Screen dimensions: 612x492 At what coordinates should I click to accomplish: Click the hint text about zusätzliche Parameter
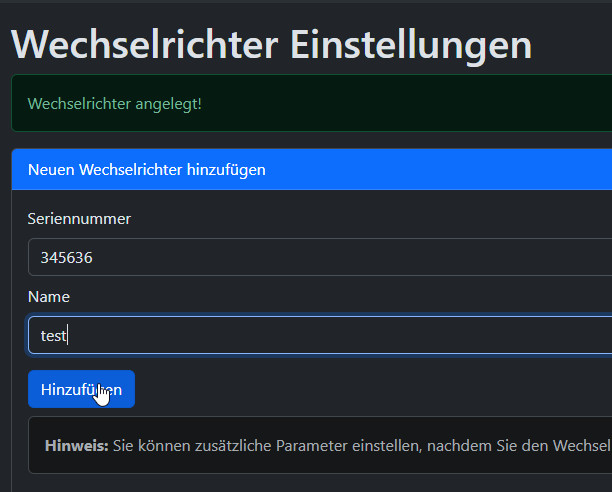click(x=360, y=445)
